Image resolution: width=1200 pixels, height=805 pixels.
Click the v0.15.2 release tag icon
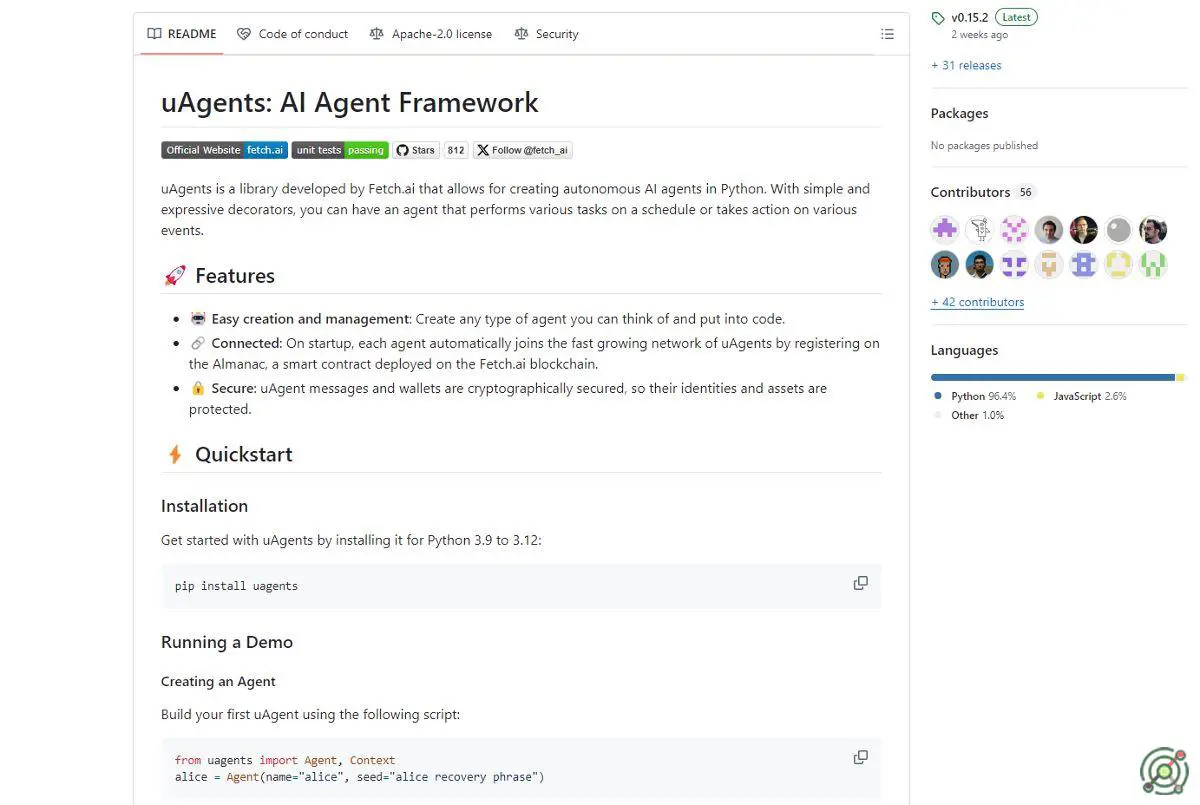[938, 18]
